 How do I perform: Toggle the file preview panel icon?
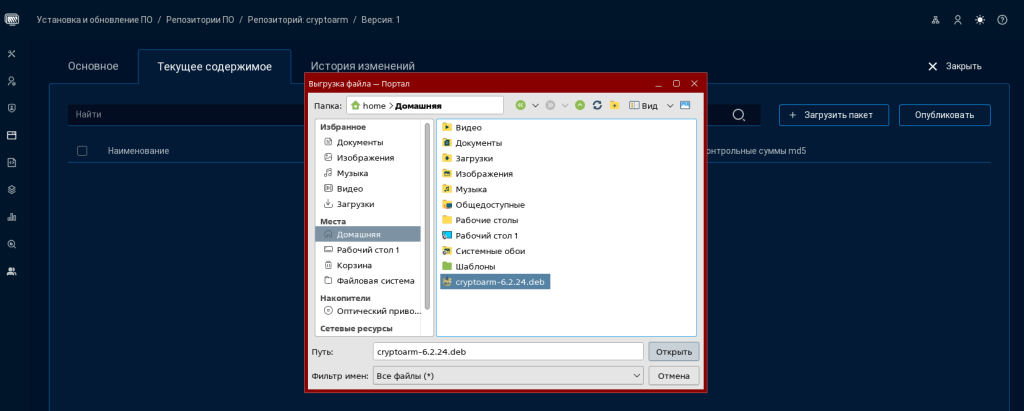pos(685,105)
